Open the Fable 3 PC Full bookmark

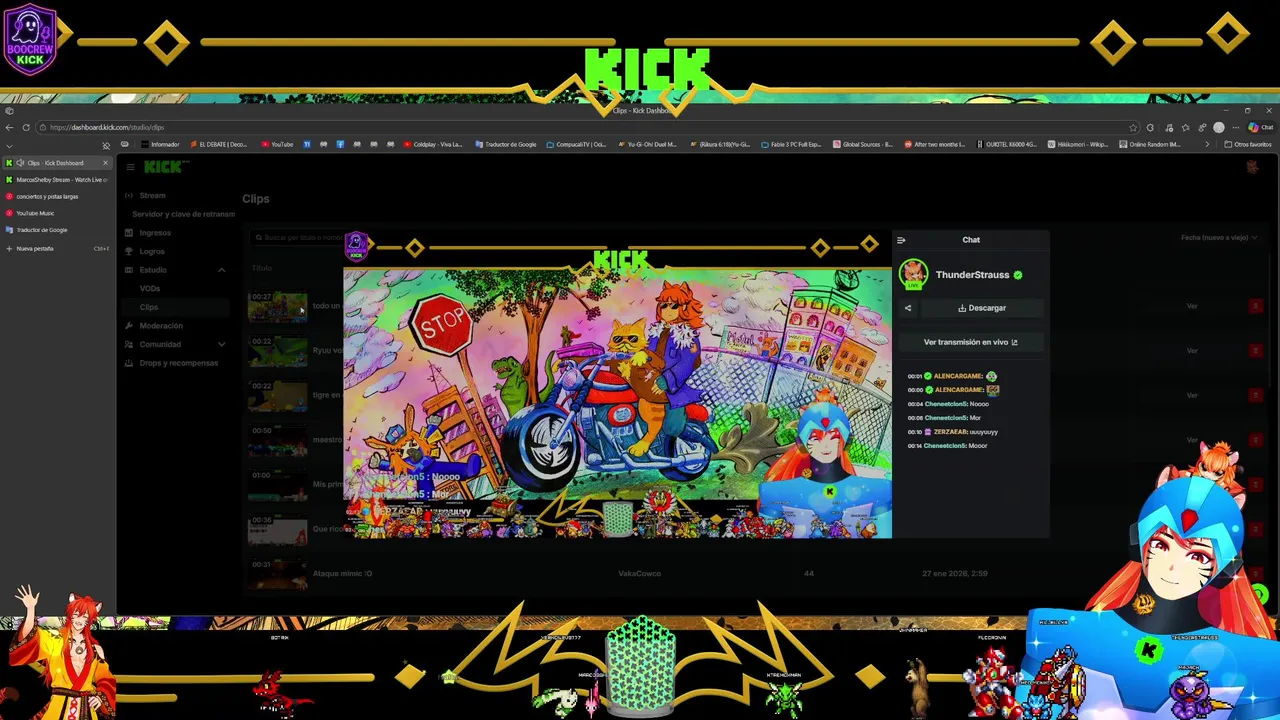pos(791,144)
